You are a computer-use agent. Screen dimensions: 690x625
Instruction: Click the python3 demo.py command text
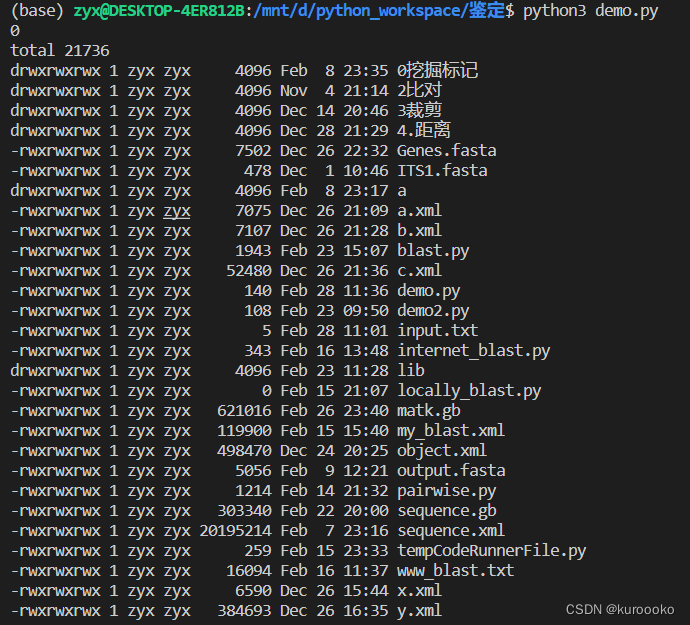[x=591, y=11]
